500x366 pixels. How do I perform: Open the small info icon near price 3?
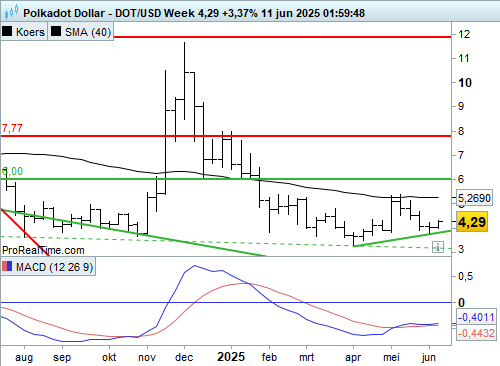(438, 247)
